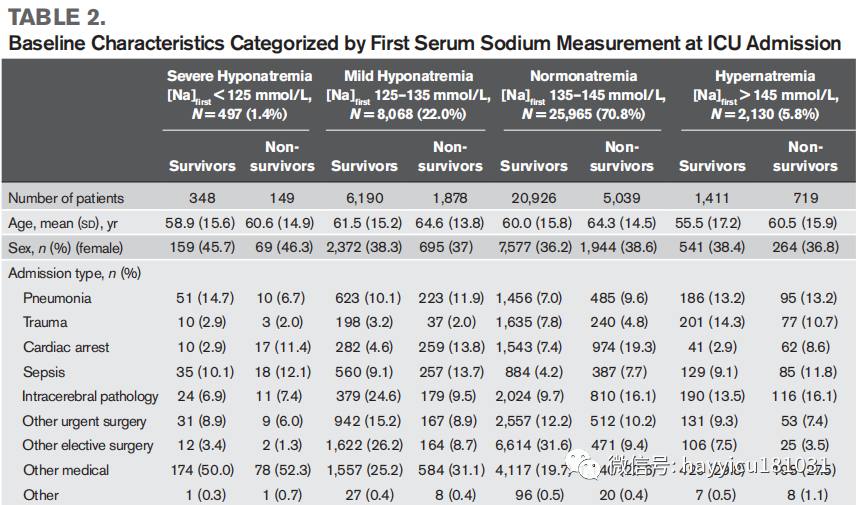Click patient count cell '5,039'
858x505 pixels.
(x=622, y=198)
